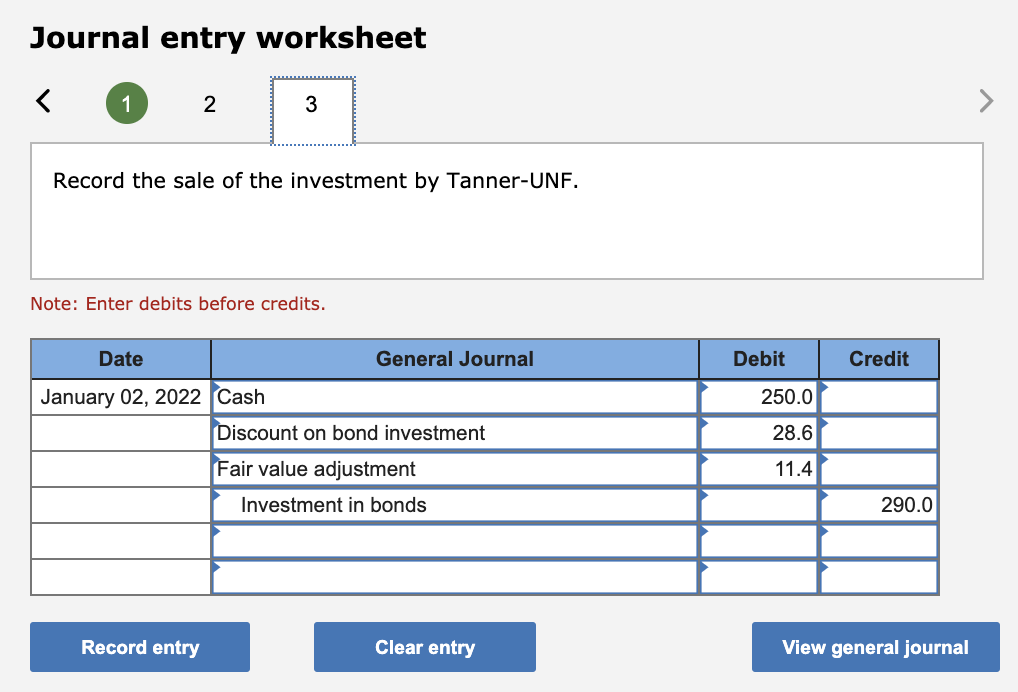
Task: Select worksheet step 2
Action: tap(210, 103)
